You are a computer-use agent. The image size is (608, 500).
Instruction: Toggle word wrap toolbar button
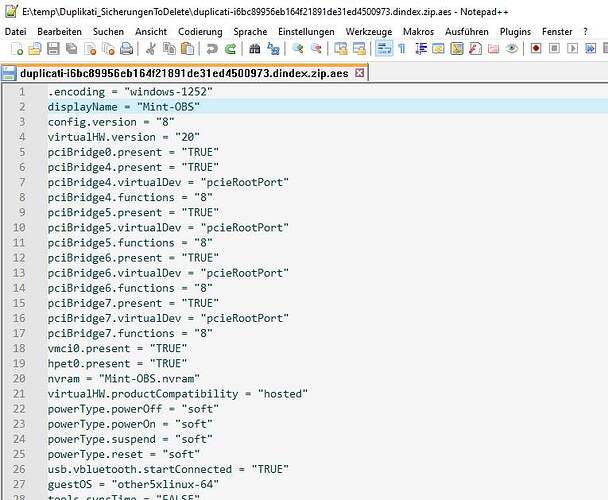[384, 49]
